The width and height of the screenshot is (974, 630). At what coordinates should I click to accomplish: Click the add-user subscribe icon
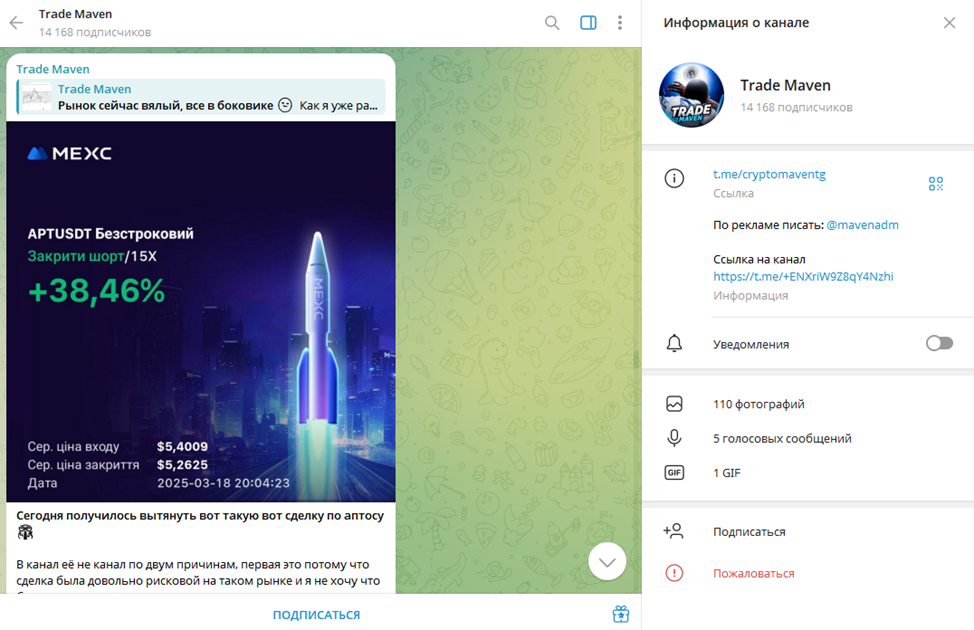(x=673, y=531)
